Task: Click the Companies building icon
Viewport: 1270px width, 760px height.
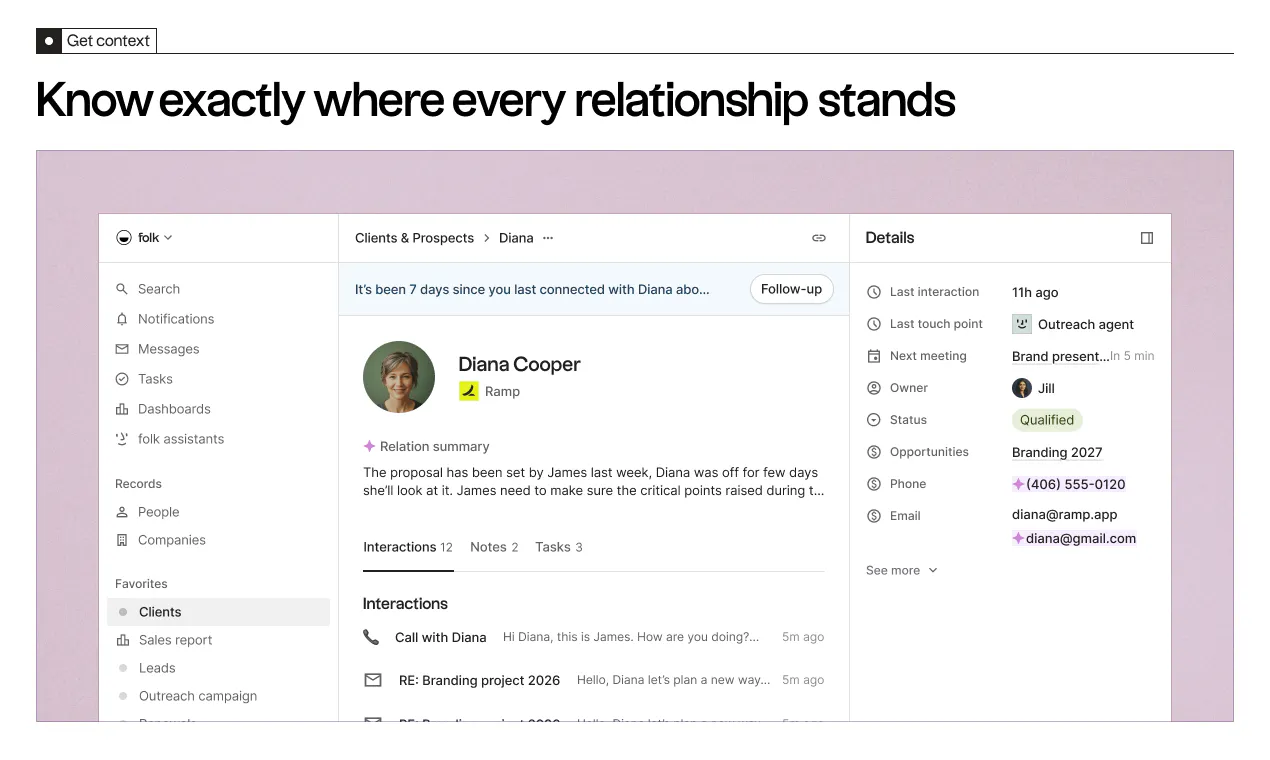Action: [122, 540]
